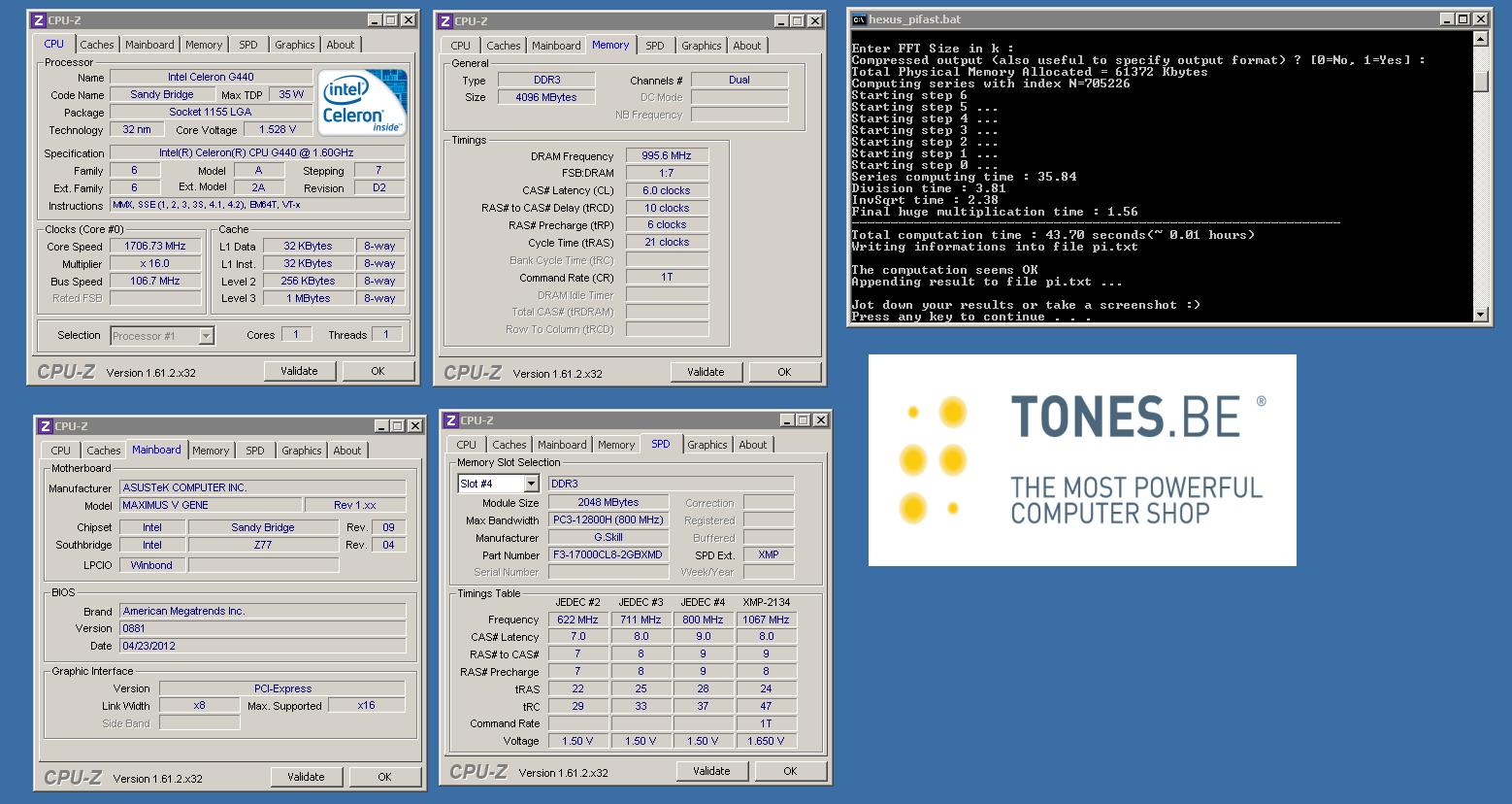The width and height of the screenshot is (1512, 804).
Task: Click the PCI-Express graphic interface version field
Action: click(x=282, y=688)
